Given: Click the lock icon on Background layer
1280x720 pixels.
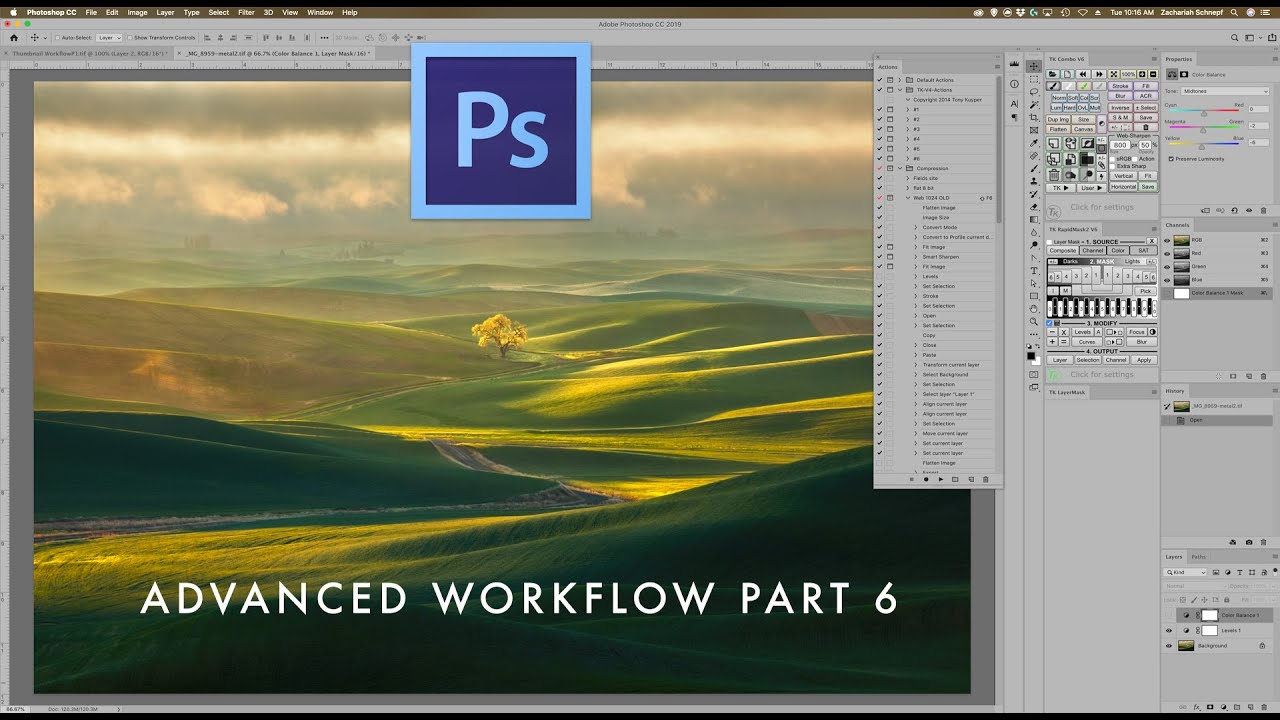Looking at the screenshot, I should tap(1262, 645).
